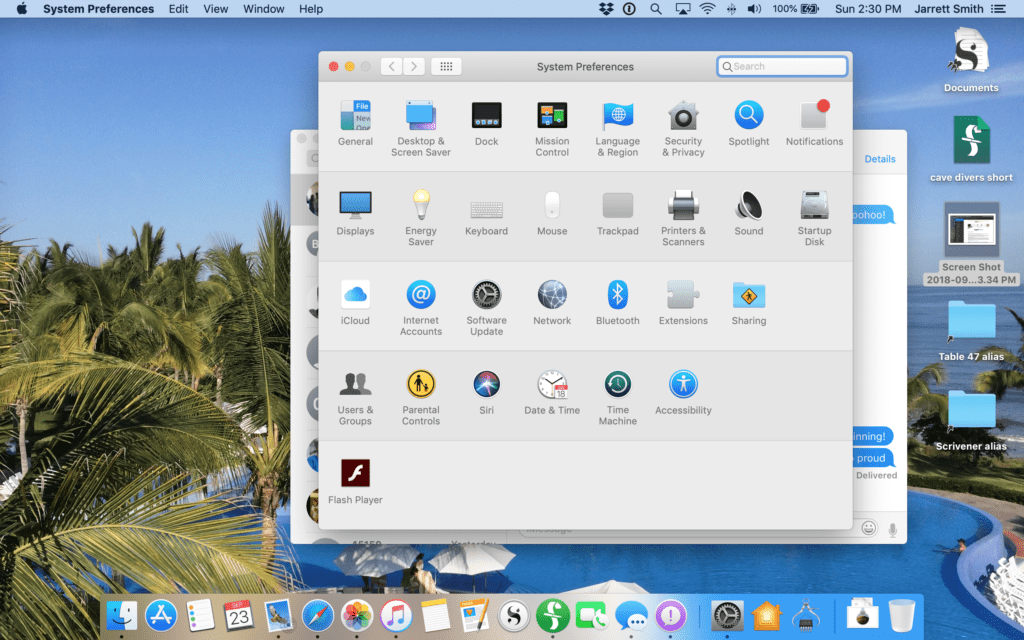Open the Apple menu
The height and width of the screenshot is (640, 1024).
point(22,8)
